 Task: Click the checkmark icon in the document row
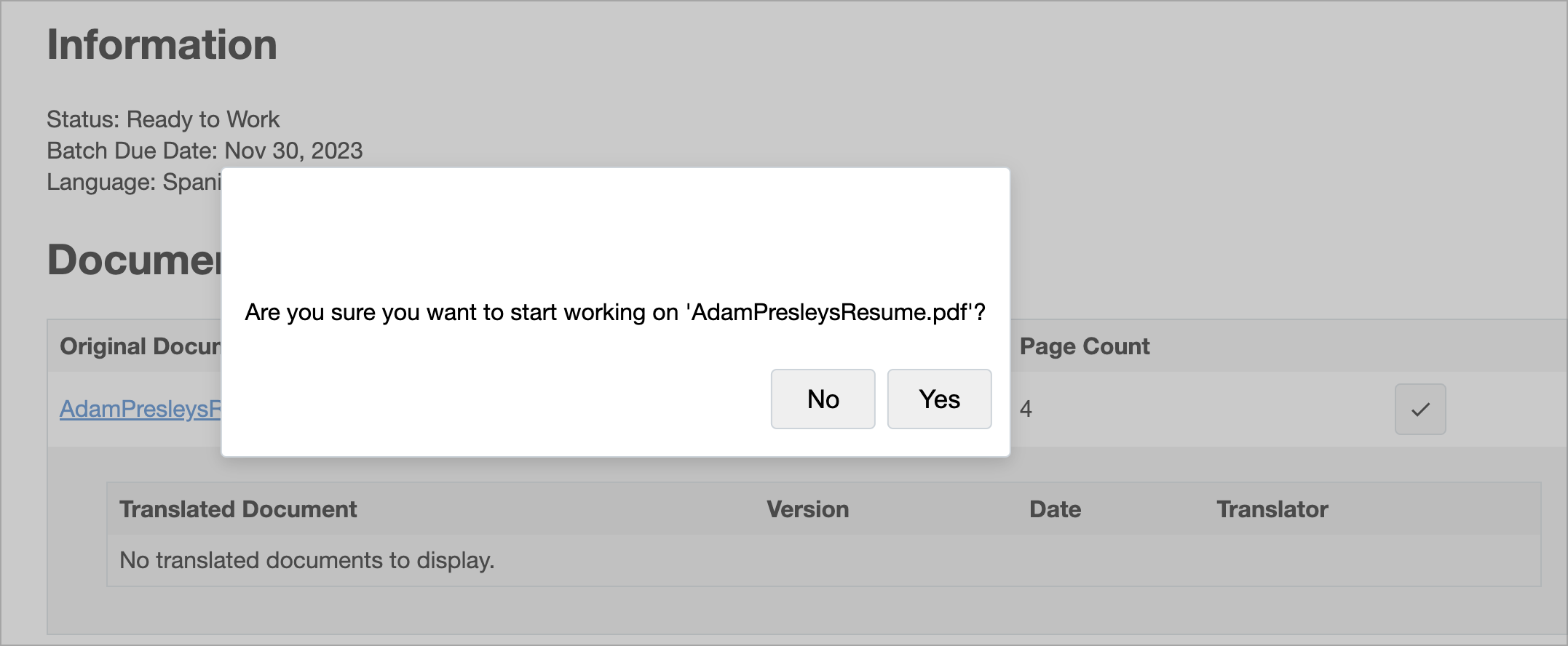point(1419,409)
